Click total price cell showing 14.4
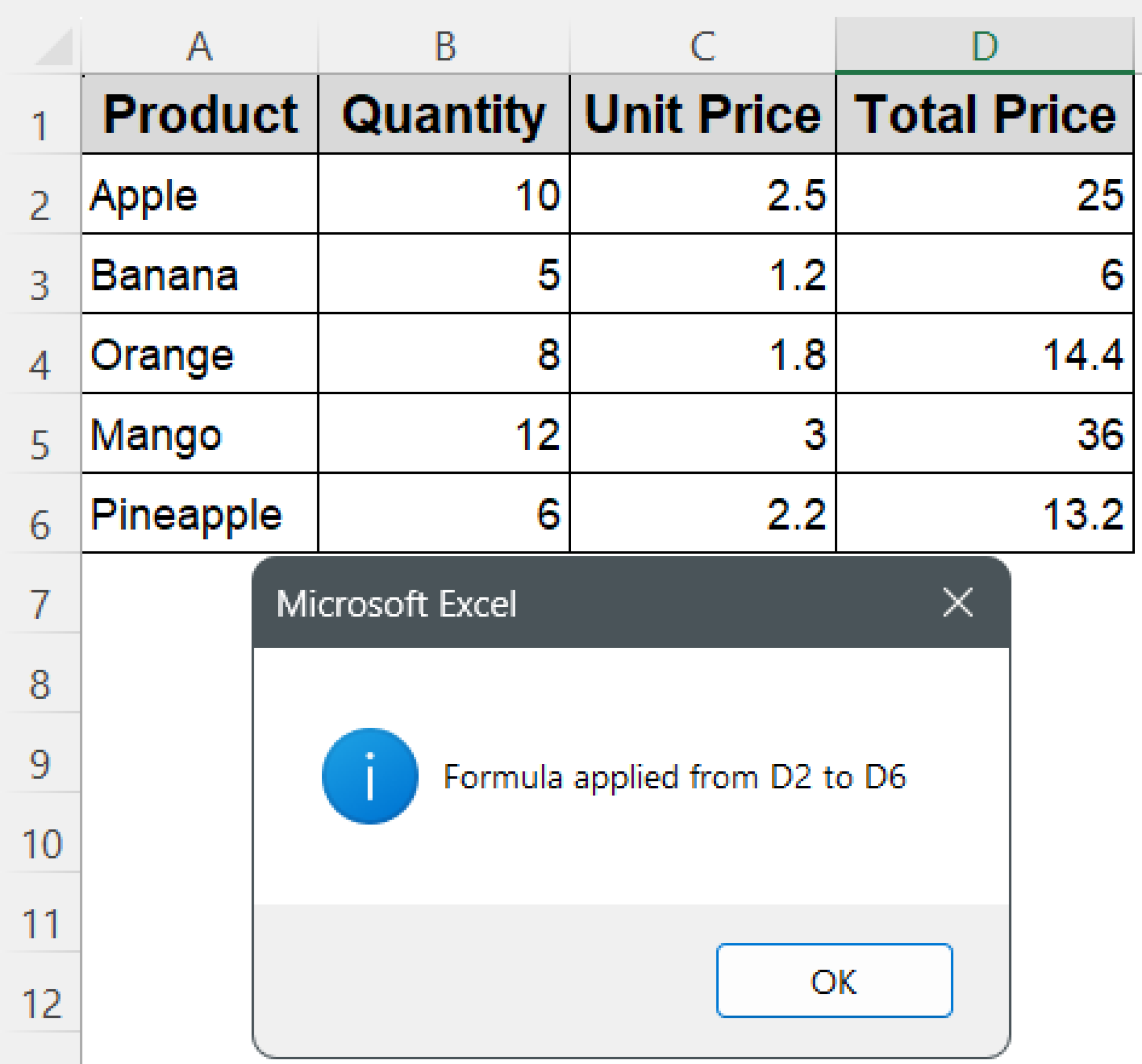Image resolution: width=1142 pixels, height=1064 pixels. (984, 354)
